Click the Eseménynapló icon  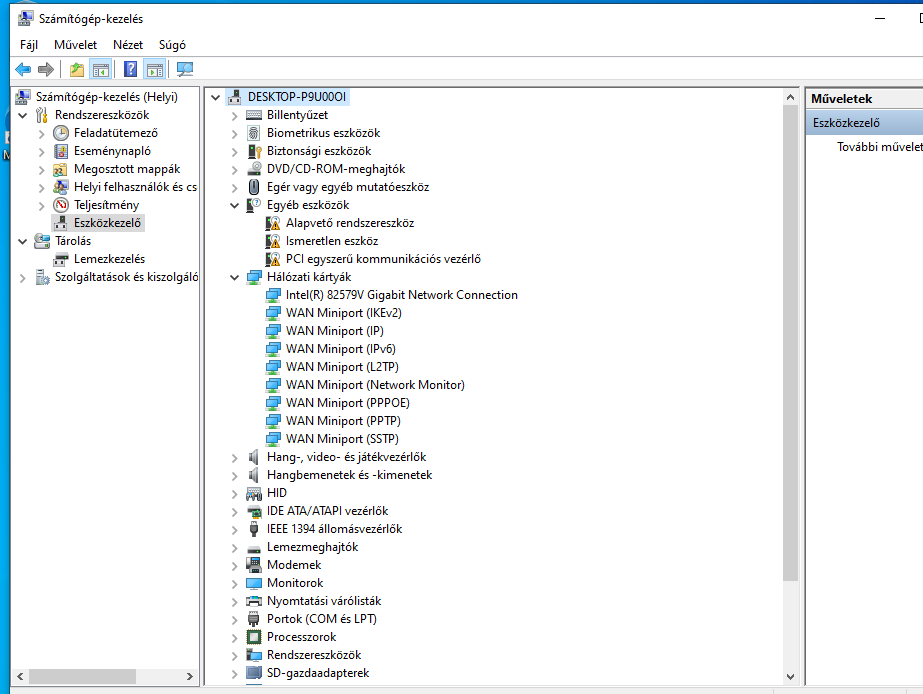(x=61, y=151)
